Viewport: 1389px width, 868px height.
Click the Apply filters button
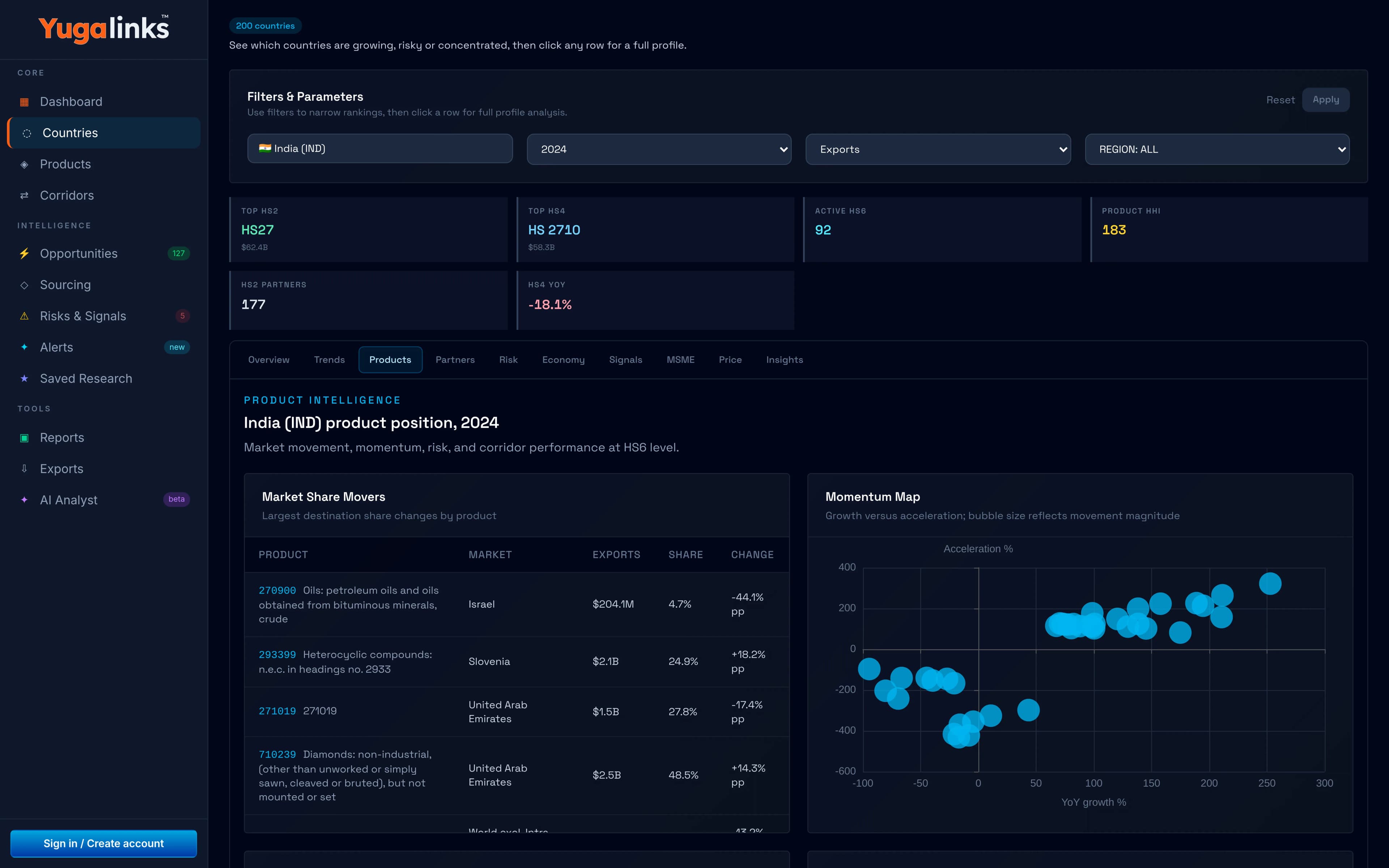click(x=1326, y=100)
